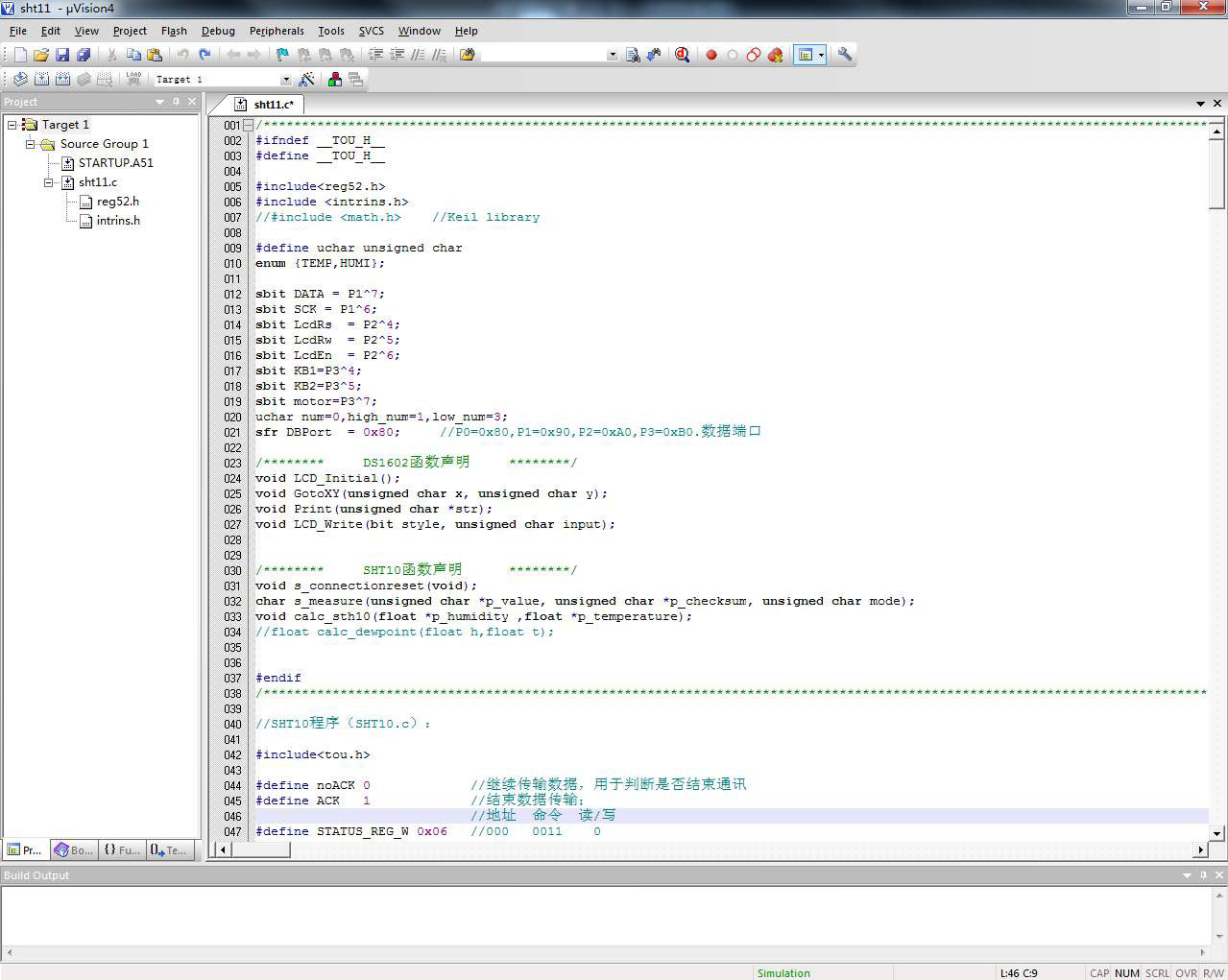Start the debug session icon

(682, 55)
